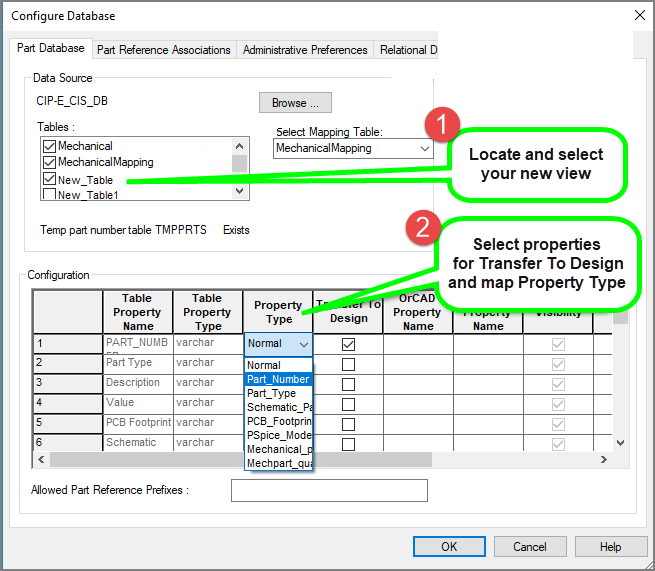Click the PART_NUMB cell
Viewport: 655px width, 571px height.
[138, 344]
